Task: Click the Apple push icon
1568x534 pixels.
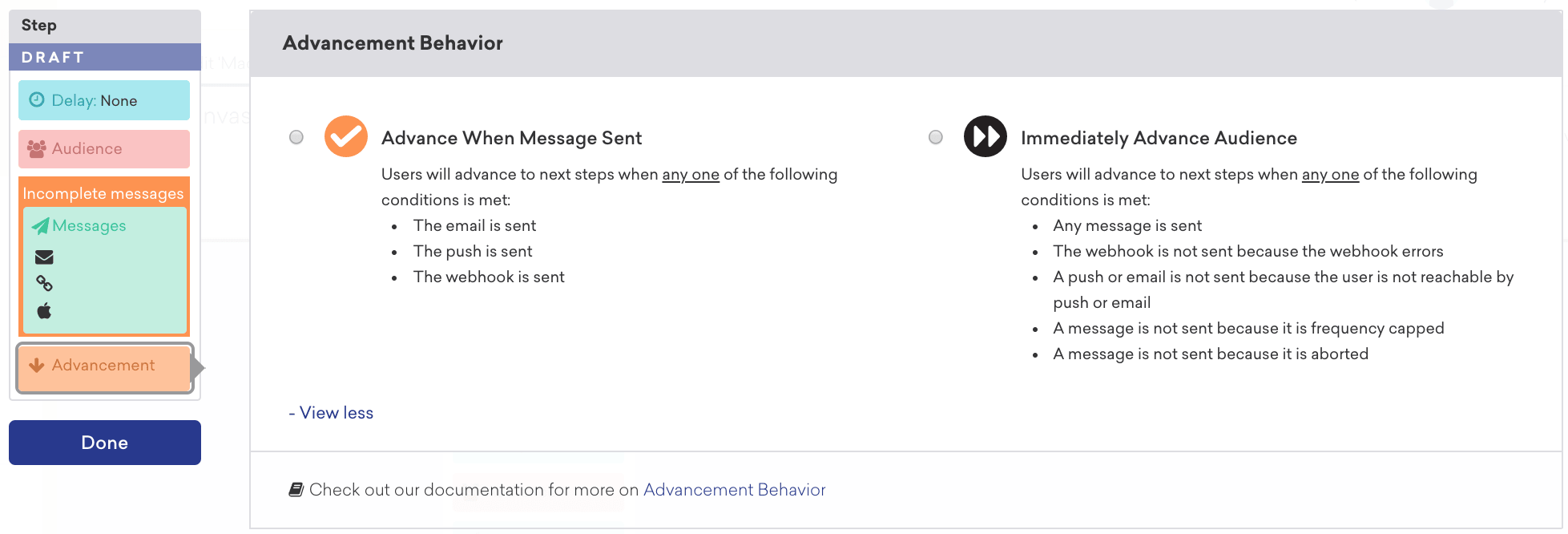Action: pos(44,310)
